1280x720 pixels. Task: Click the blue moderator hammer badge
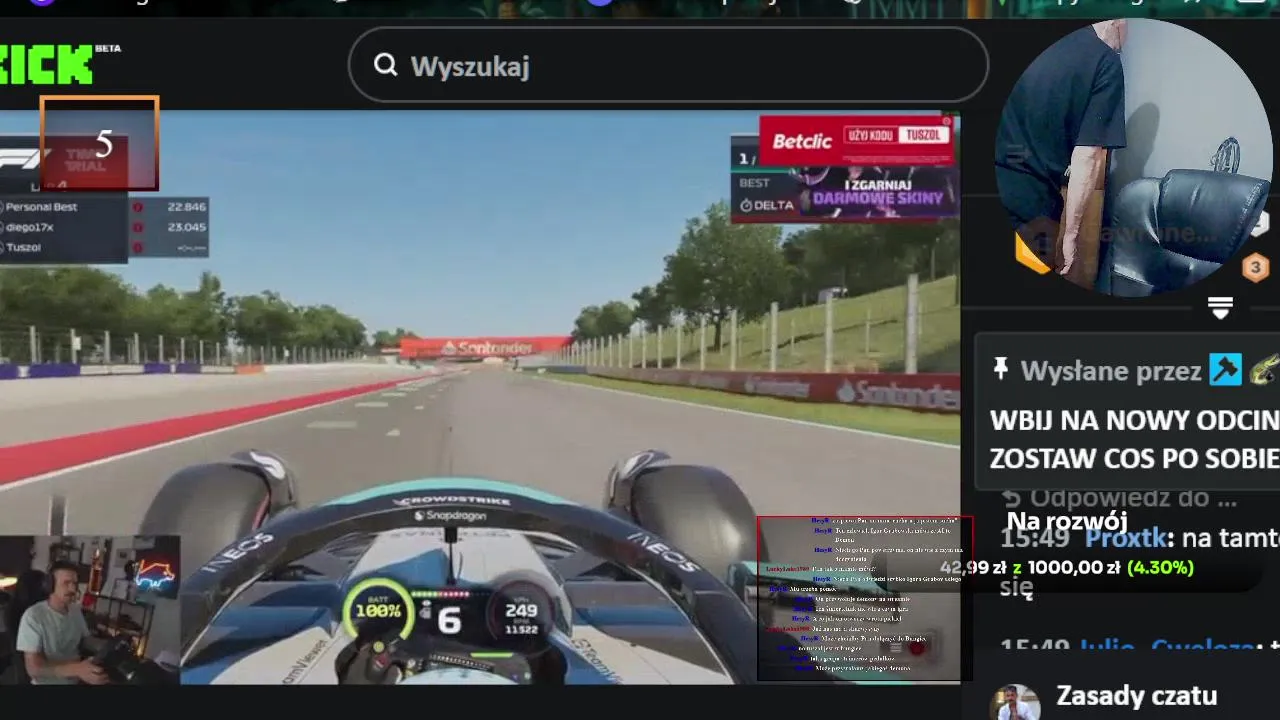click(1225, 370)
